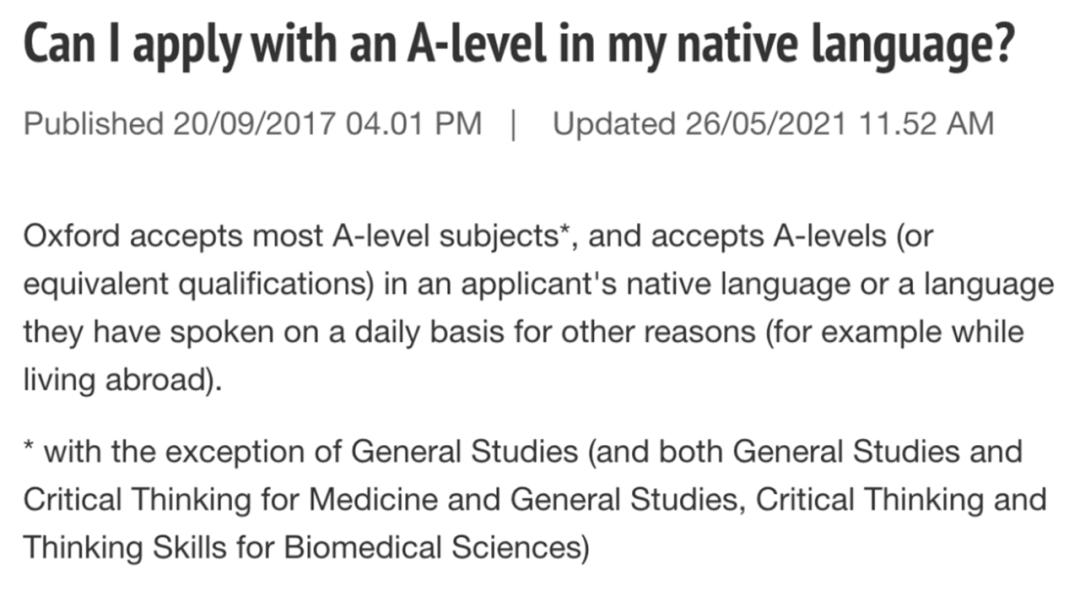The height and width of the screenshot is (597, 1080).
Task: Click the time "04.01 PM"
Action: (414, 124)
